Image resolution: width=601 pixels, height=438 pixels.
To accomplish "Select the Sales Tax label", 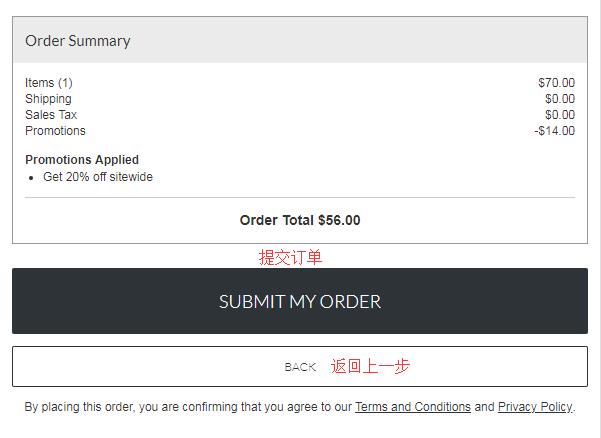I will (x=51, y=115).
